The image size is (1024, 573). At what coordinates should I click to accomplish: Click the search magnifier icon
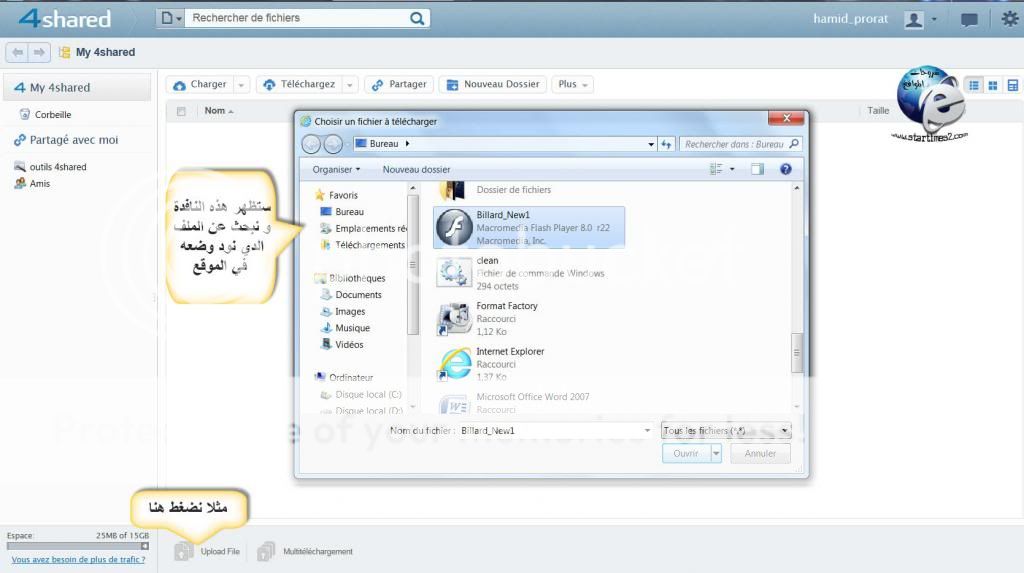coord(417,18)
